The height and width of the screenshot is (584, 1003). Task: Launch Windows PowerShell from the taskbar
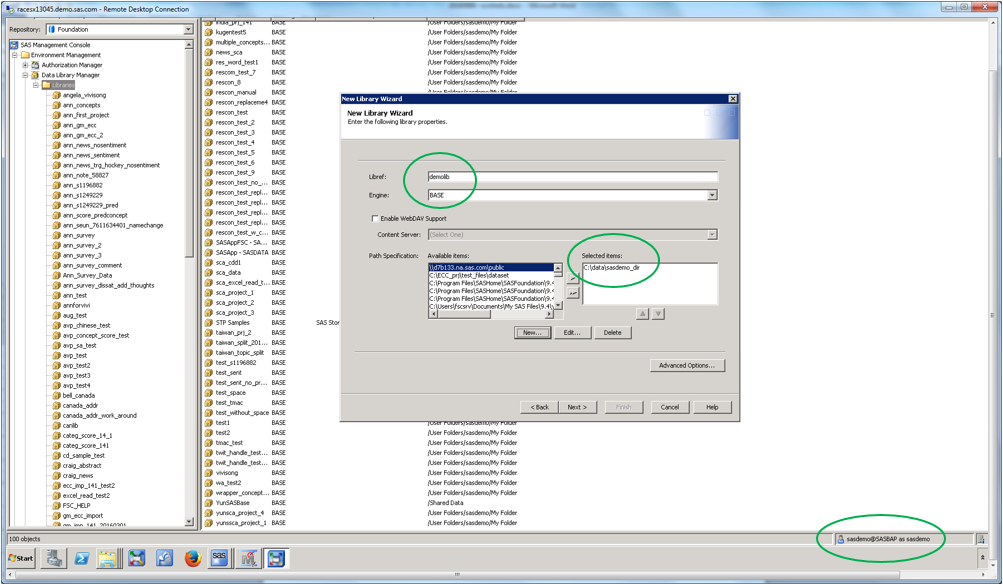tap(82, 558)
